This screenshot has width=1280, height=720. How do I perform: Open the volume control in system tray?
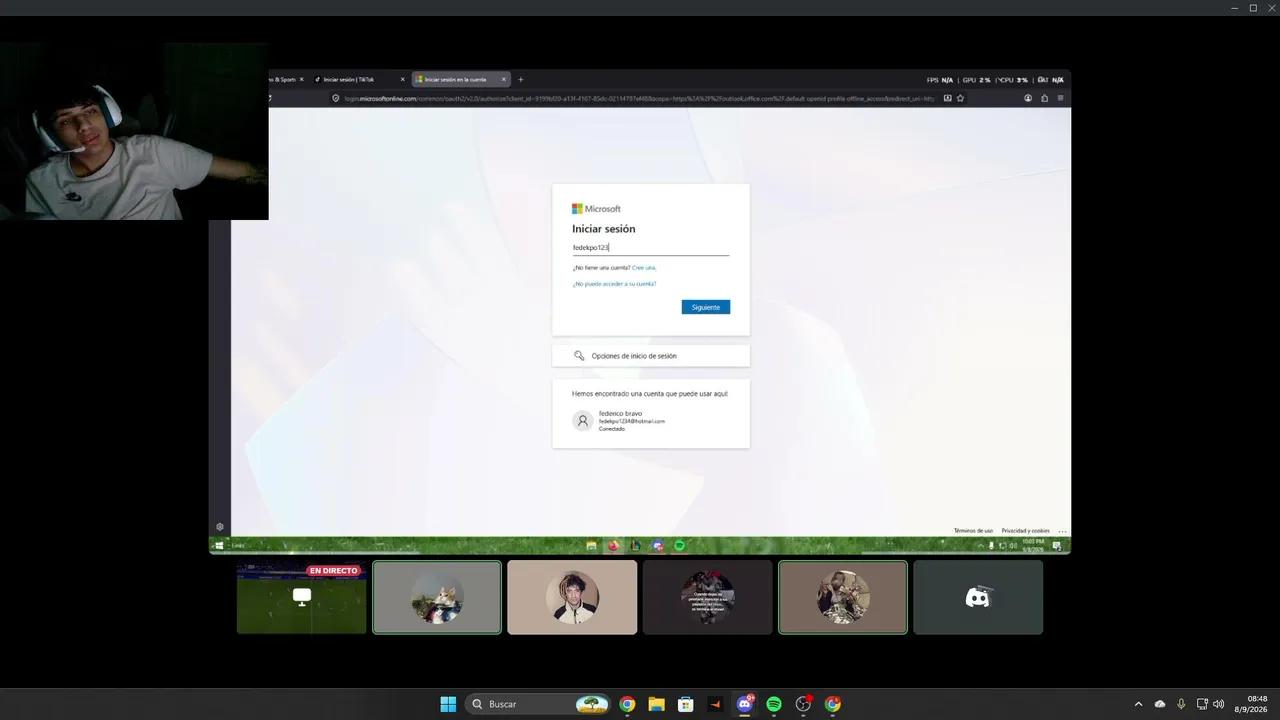click(x=1218, y=704)
